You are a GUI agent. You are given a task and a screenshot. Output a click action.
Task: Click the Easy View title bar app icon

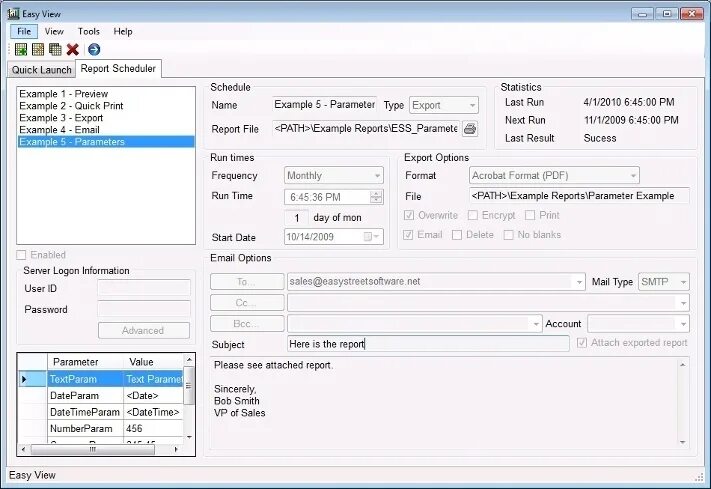point(13,14)
